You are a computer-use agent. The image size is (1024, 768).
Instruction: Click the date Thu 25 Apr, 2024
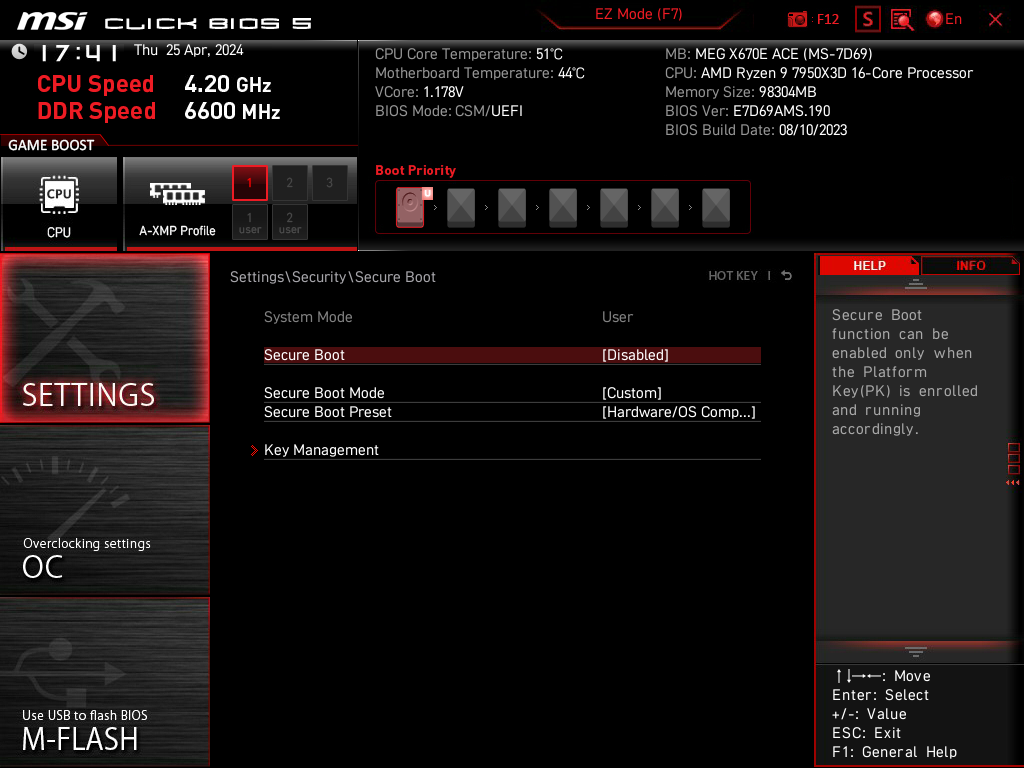pos(188,50)
